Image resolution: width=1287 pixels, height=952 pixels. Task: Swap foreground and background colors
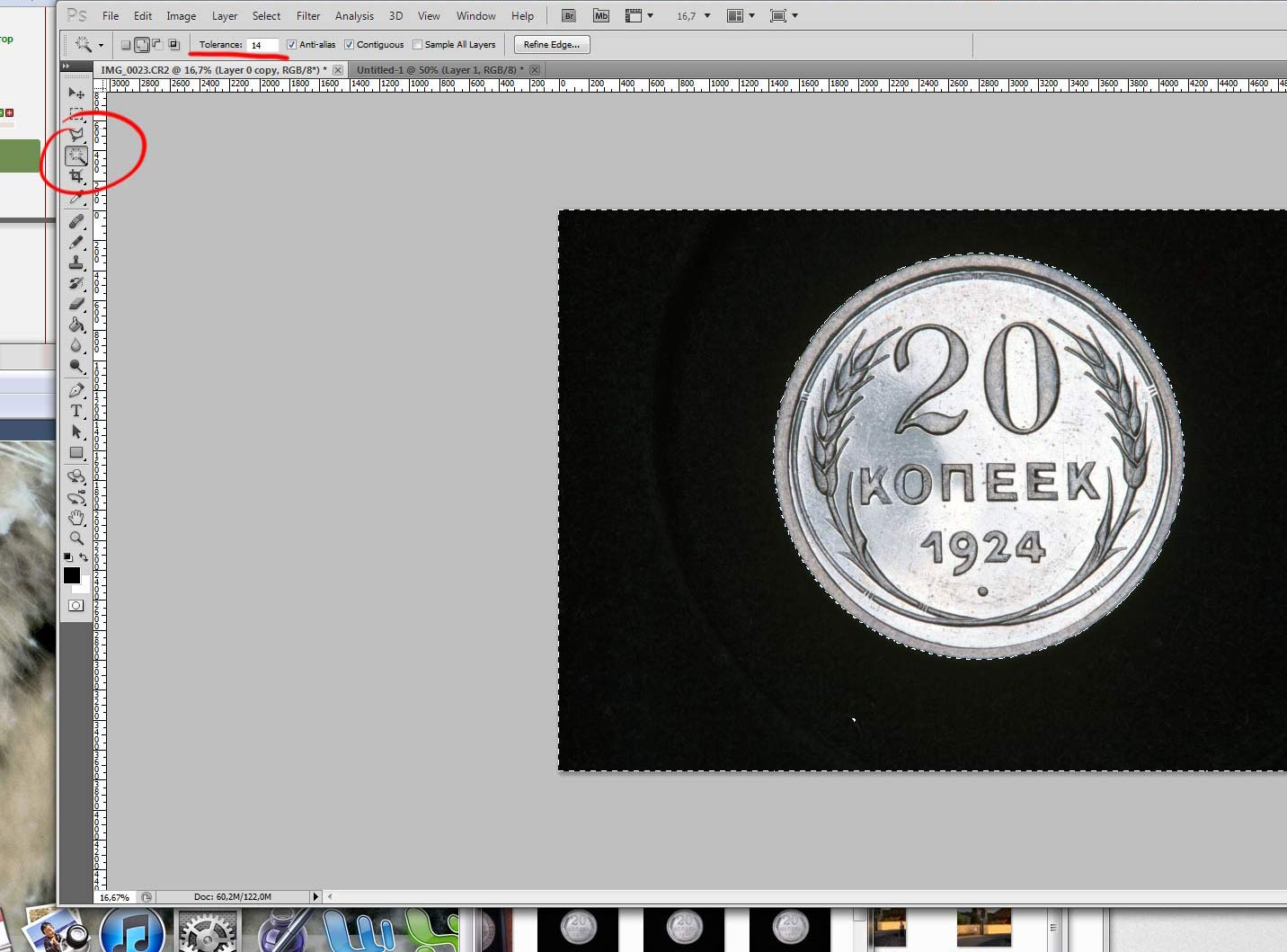pyautogui.click(x=84, y=557)
